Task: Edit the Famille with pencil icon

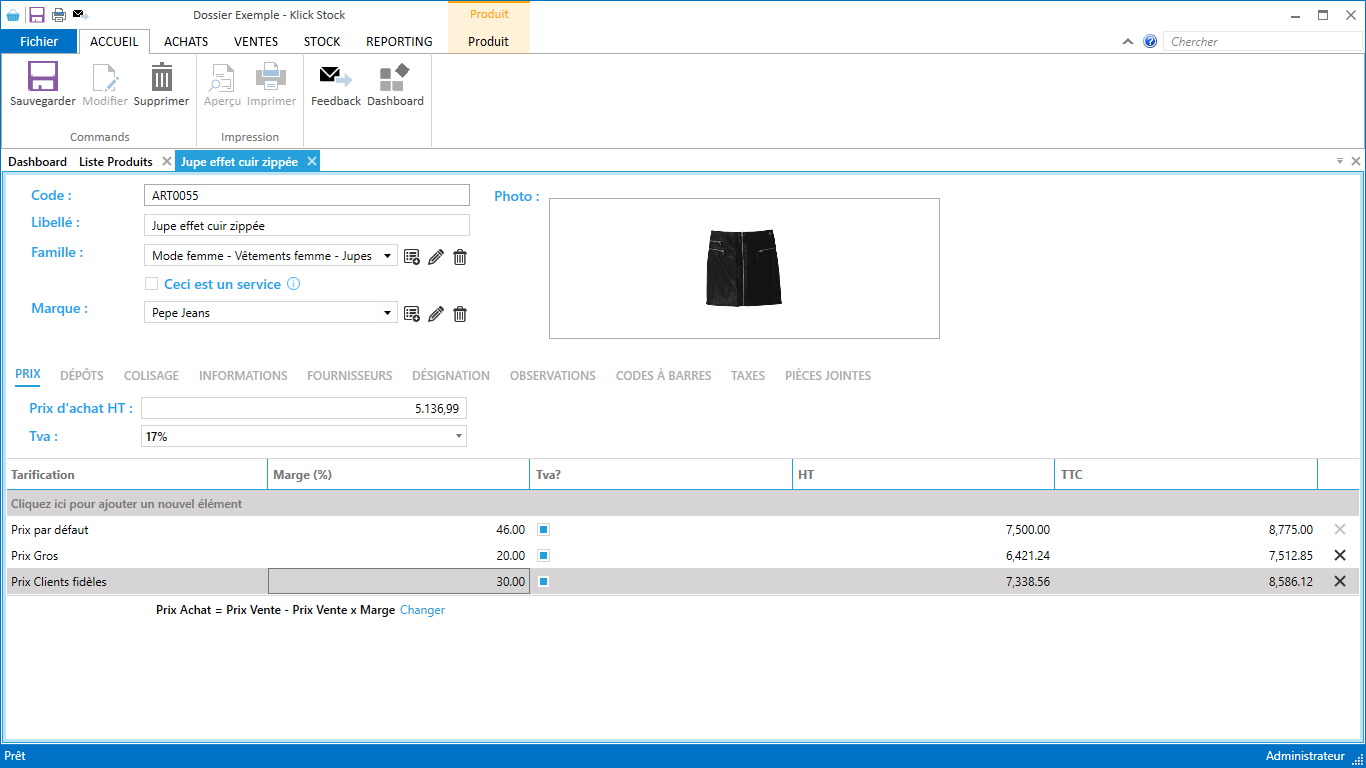Action: pos(436,257)
